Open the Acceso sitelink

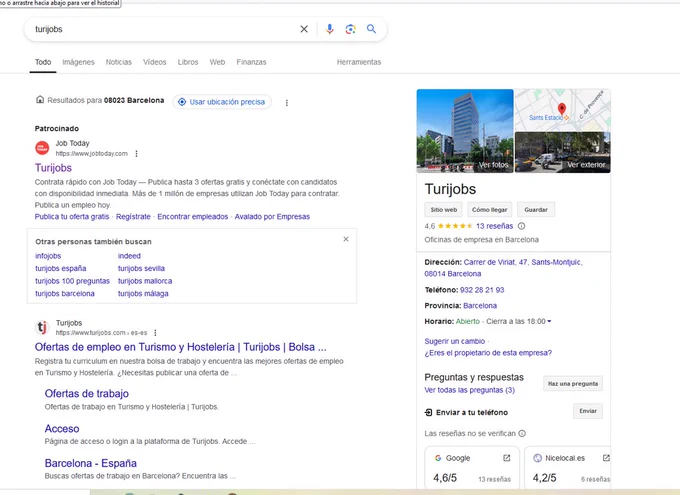62,429
